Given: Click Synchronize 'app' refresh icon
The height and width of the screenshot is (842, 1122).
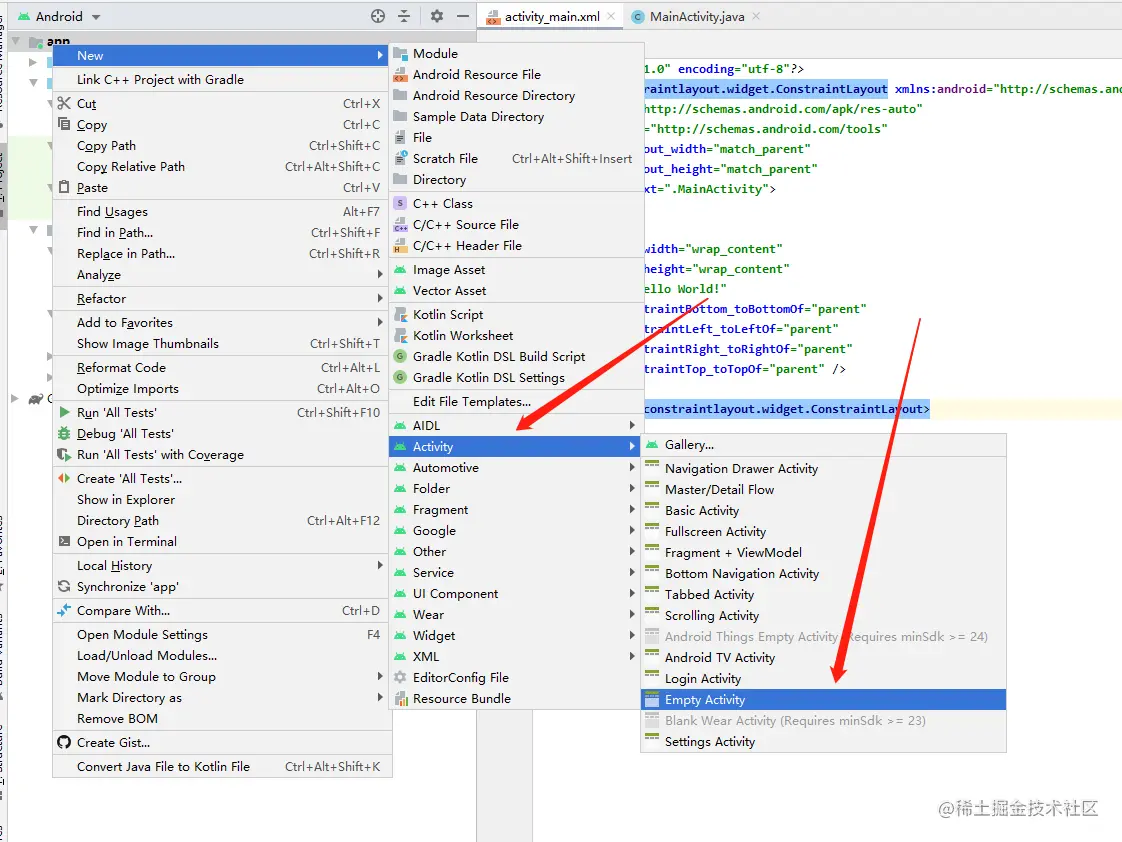Looking at the screenshot, I should (64, 586).
